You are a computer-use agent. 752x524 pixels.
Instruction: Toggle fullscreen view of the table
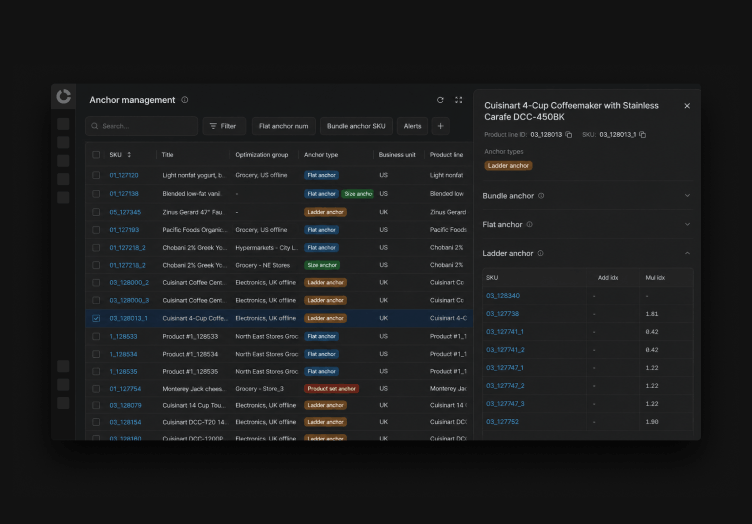pyautogui.click(x=458, y=100)
